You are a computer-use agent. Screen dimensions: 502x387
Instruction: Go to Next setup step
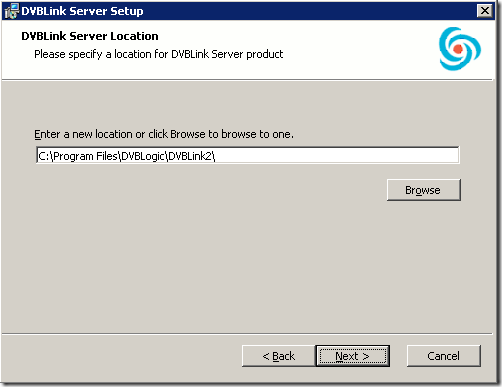pyautogui.click(x=352, y=356)
